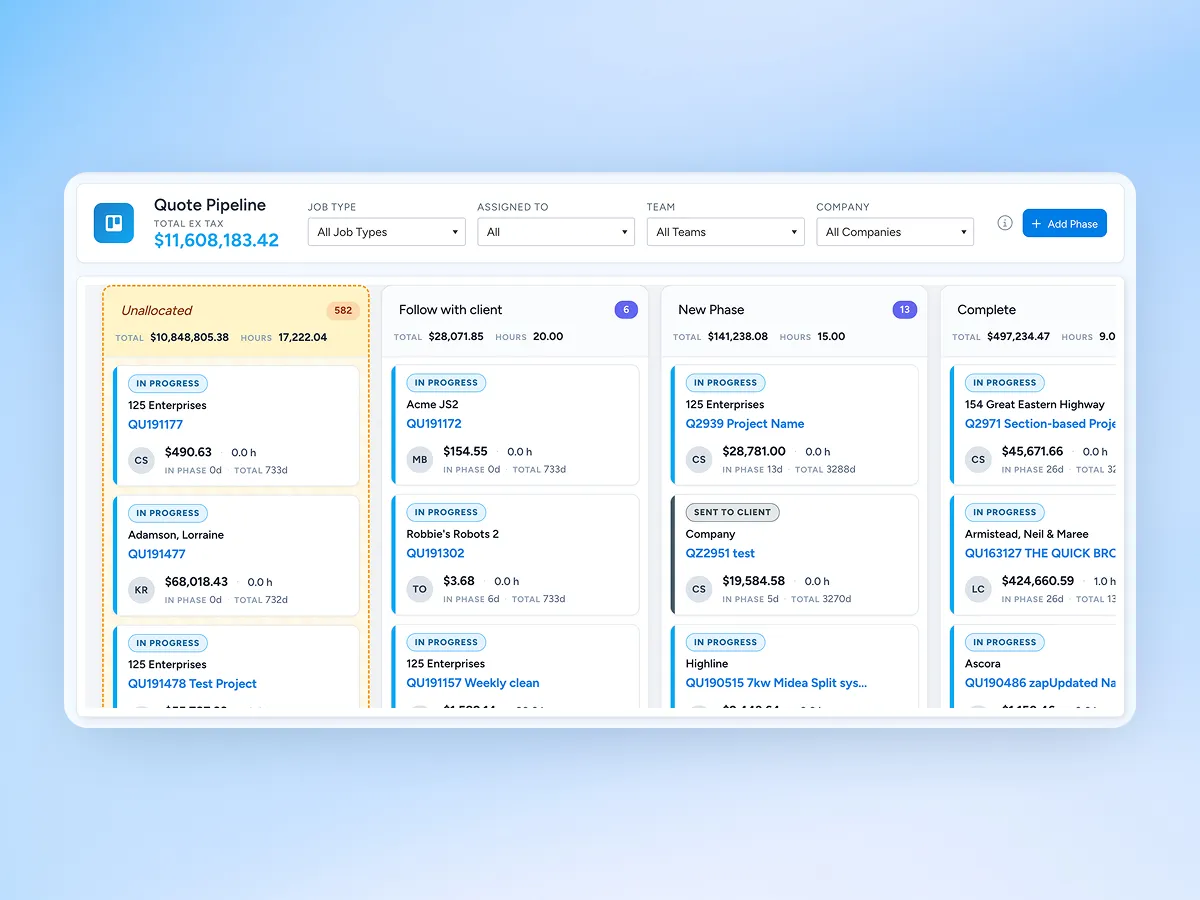Click the Sent to Client status badge

pos(733,512)
